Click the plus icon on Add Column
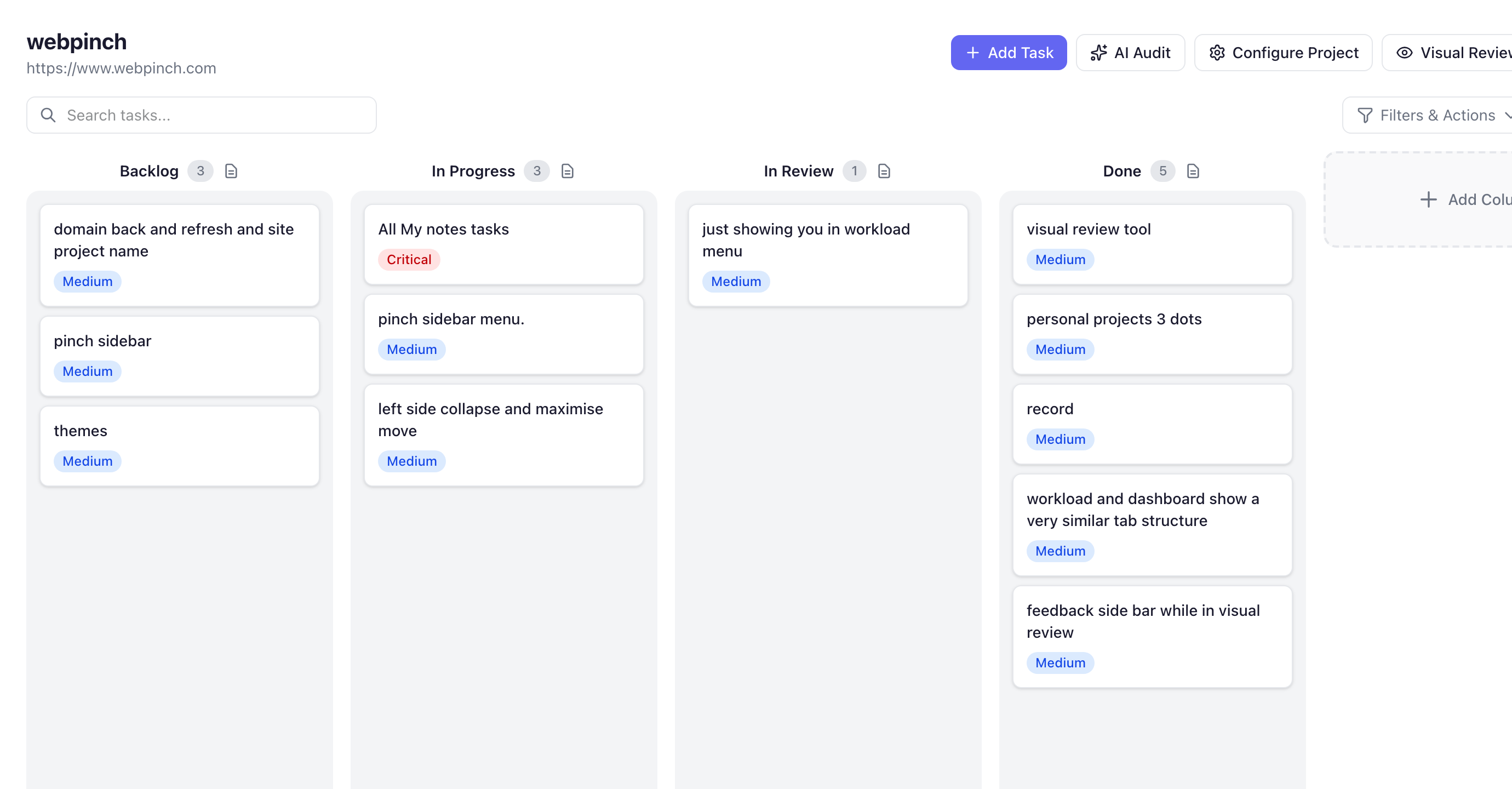Screen dimensions: 1512x789 coord(1429,199)
